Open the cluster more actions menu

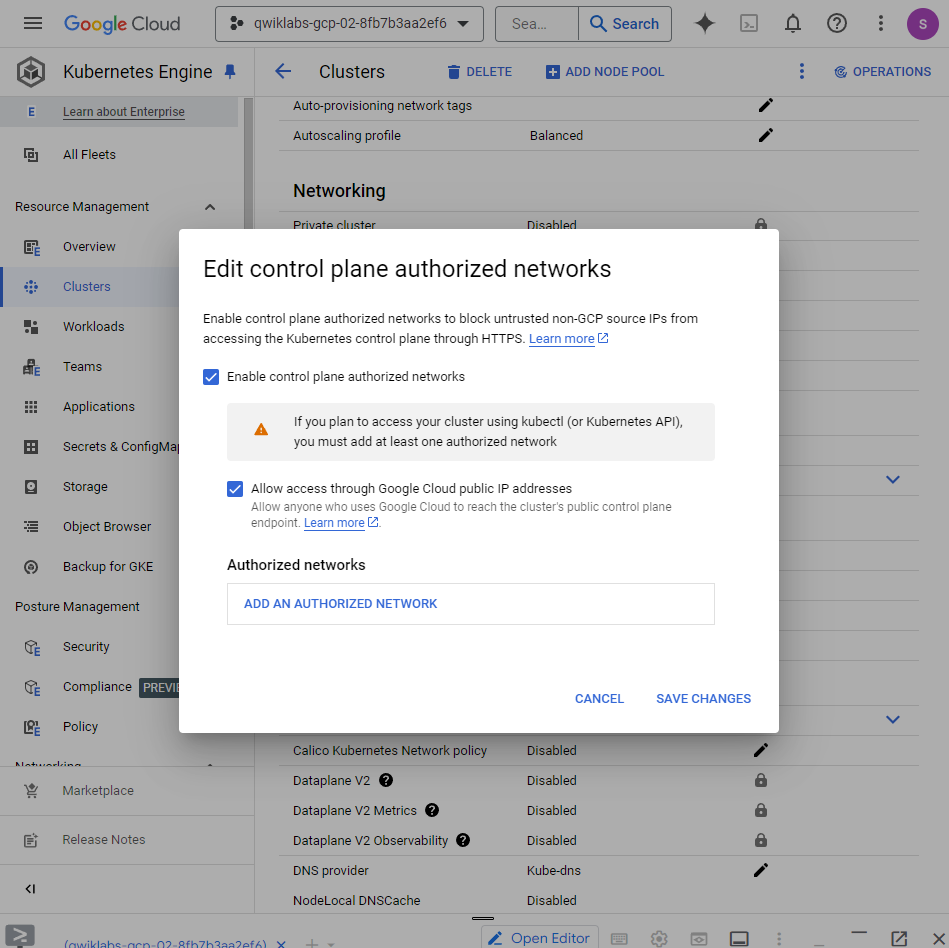[802, 71]
